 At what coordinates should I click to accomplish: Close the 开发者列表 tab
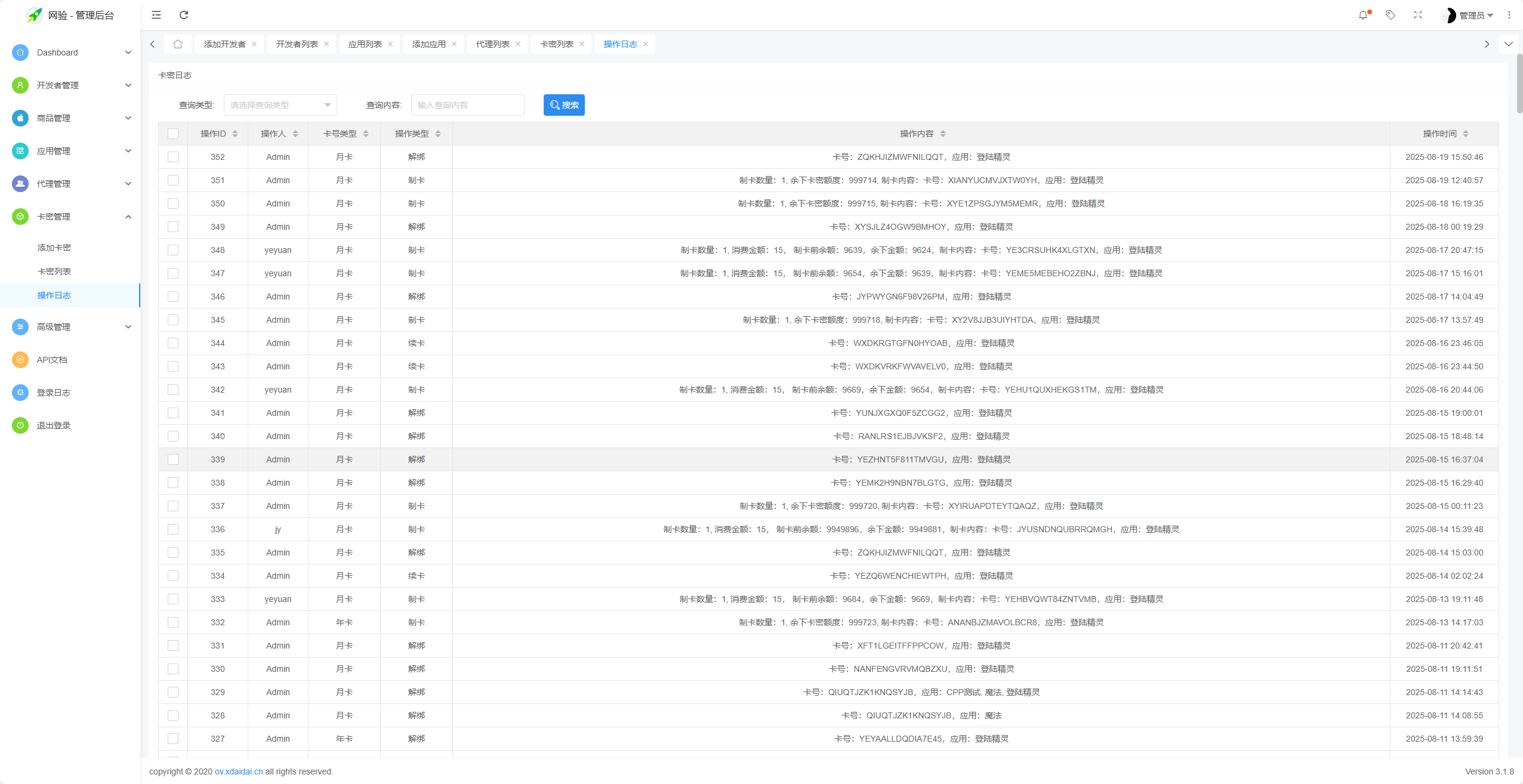(x=326, y=44)
